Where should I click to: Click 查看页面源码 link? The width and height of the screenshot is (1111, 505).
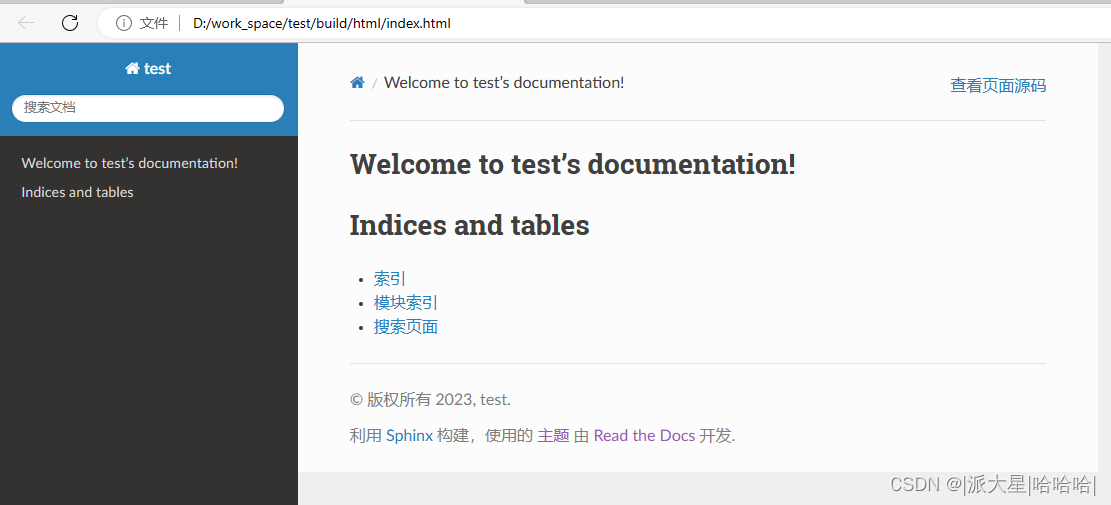coord(998,86)
